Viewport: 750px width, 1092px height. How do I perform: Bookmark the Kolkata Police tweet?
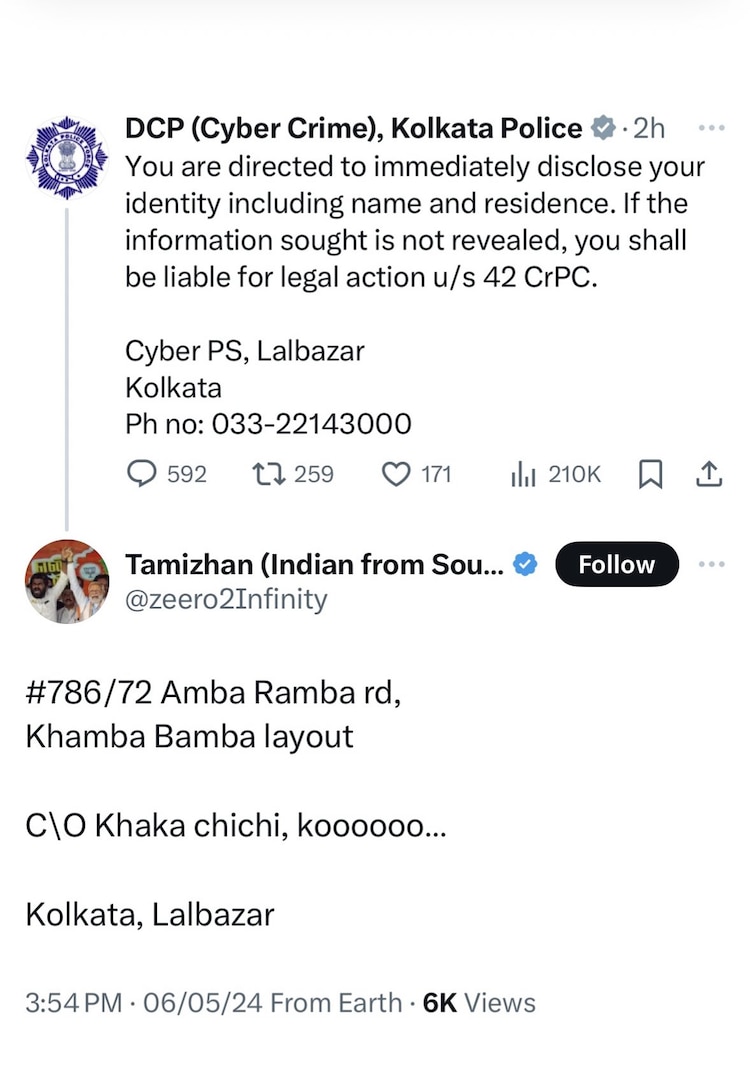tap(650, 474)
